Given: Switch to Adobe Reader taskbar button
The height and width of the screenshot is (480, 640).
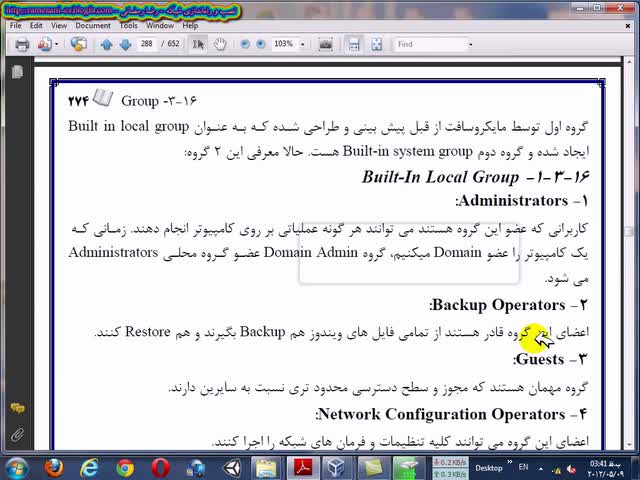Looking at the screenshot, I should pyautogui.click(x=303, y=468).
